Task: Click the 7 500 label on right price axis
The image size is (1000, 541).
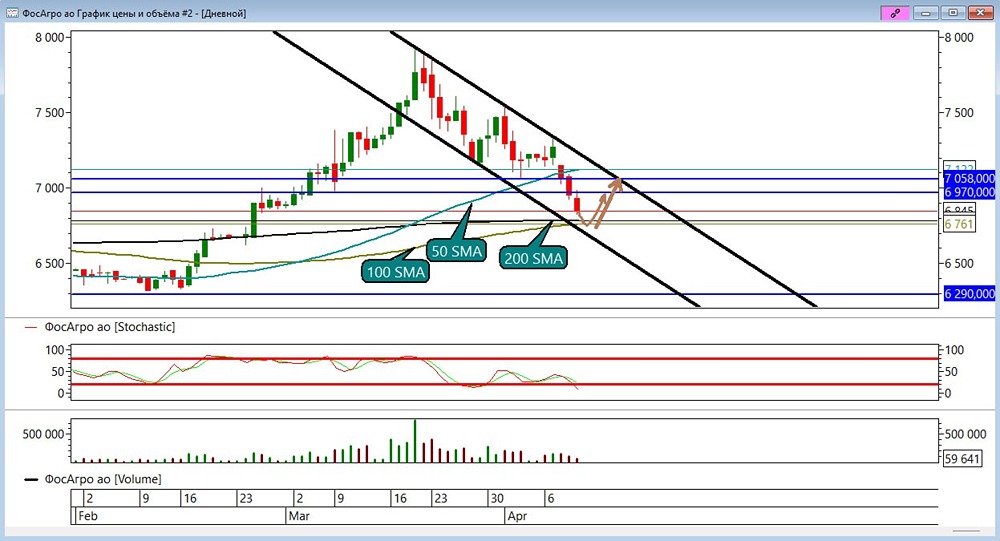Action: click(959, 113)
